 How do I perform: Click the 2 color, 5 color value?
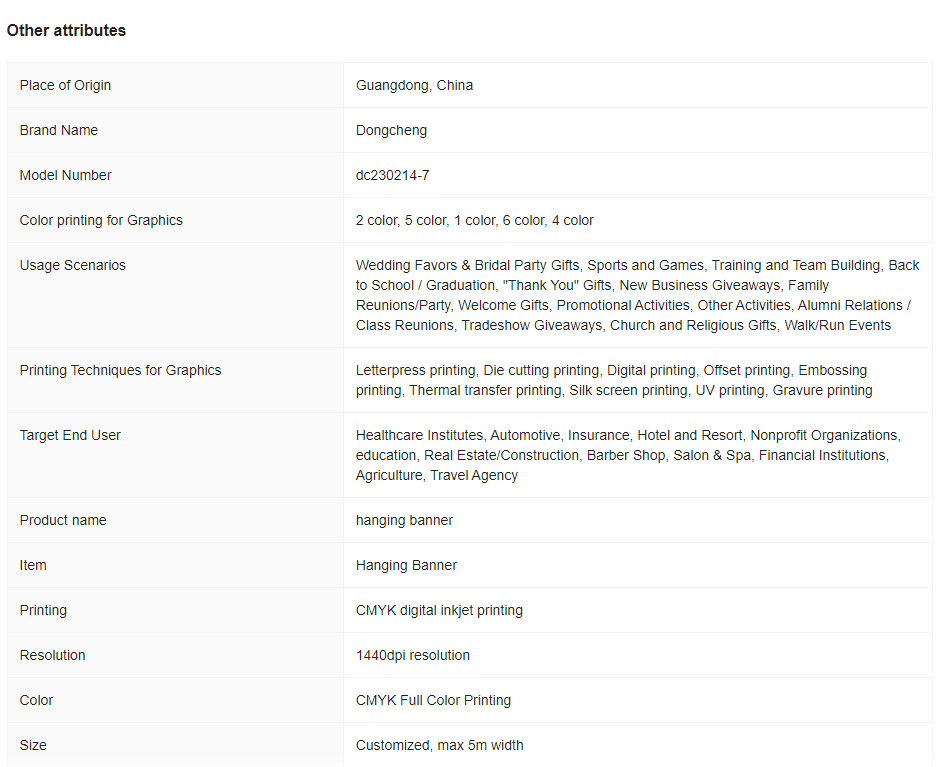pos(474,220)
